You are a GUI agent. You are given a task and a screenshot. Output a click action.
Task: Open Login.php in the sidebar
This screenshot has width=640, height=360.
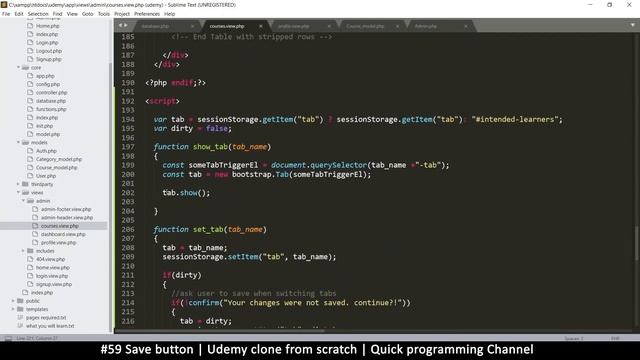coord(47,42)
